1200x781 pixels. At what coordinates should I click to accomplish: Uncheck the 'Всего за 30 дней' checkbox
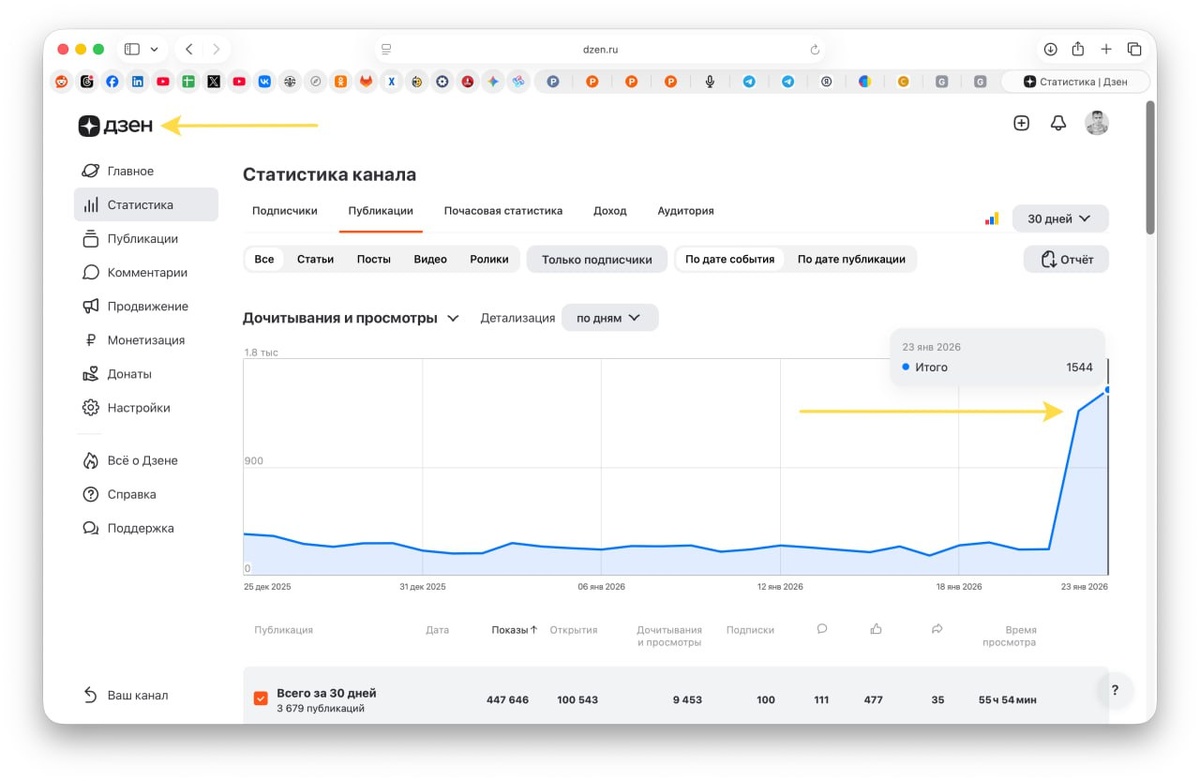point(260,698)
